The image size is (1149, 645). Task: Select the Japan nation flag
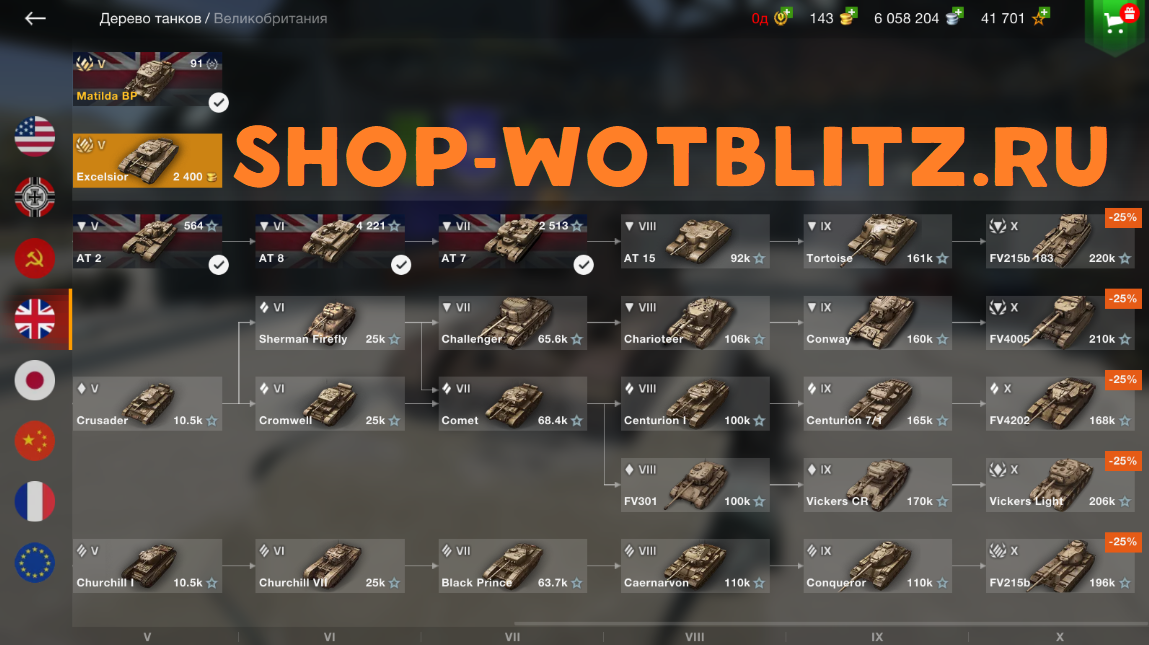tap(34, 380)
